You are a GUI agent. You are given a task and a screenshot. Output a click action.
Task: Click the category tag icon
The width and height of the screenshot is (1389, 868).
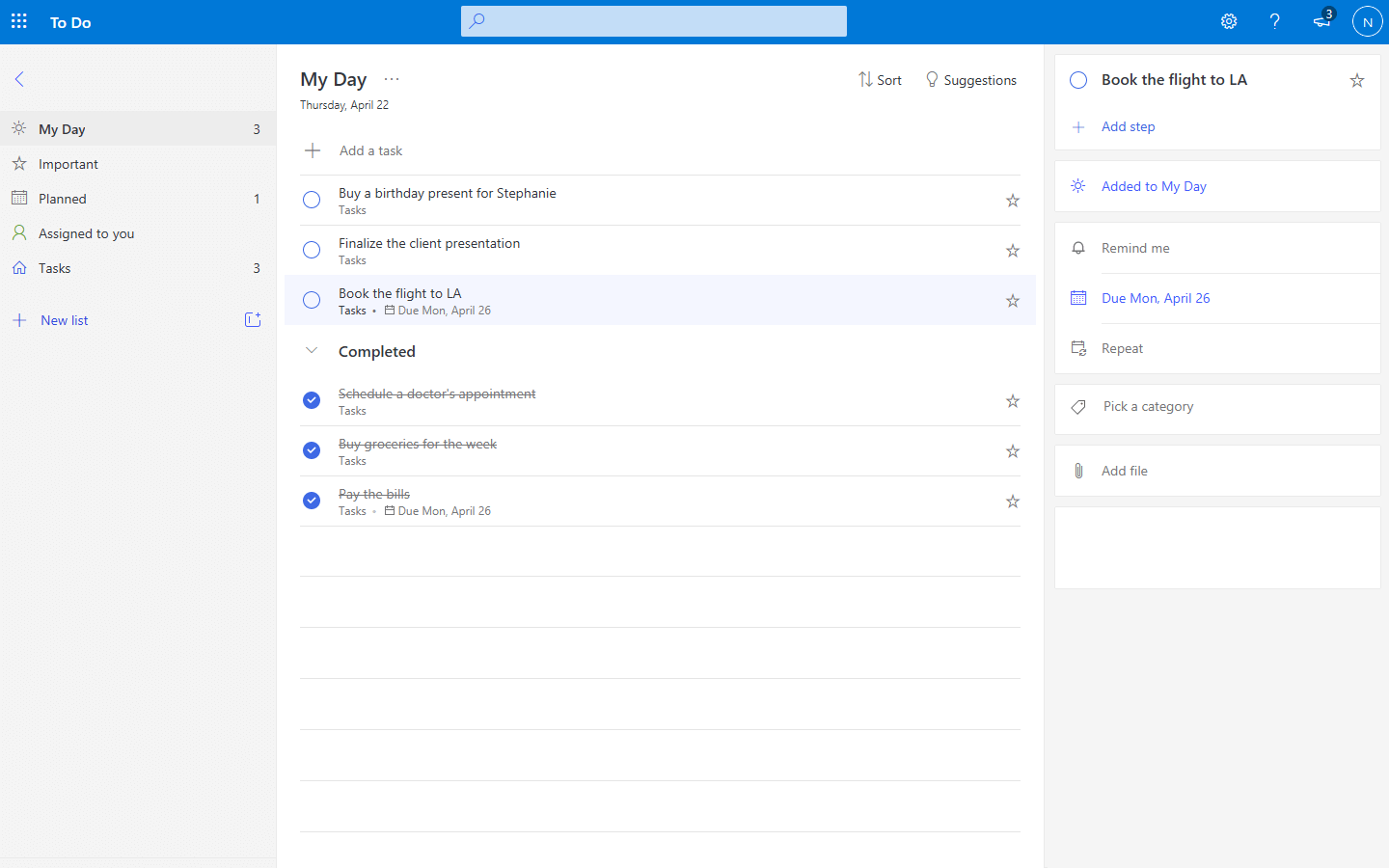pyautogui.click(x=1078, y=407)
